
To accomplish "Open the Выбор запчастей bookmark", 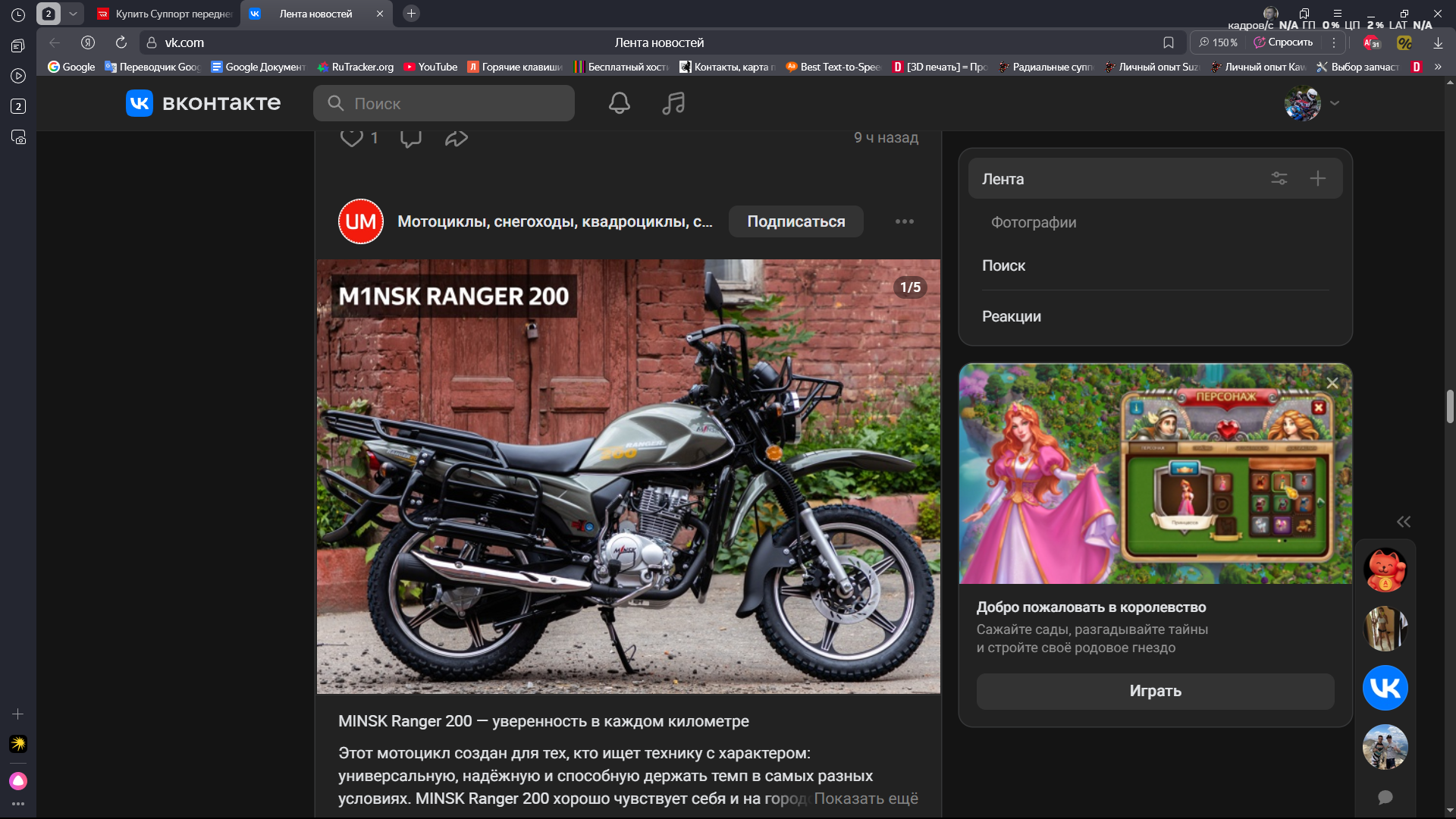I will [1358, 67].
